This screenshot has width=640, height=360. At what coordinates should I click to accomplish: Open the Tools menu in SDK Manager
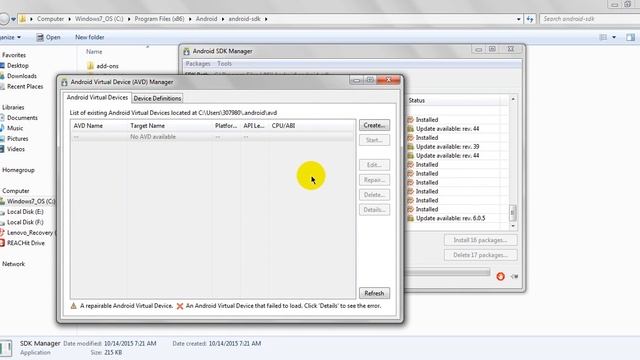pos(224,64)
